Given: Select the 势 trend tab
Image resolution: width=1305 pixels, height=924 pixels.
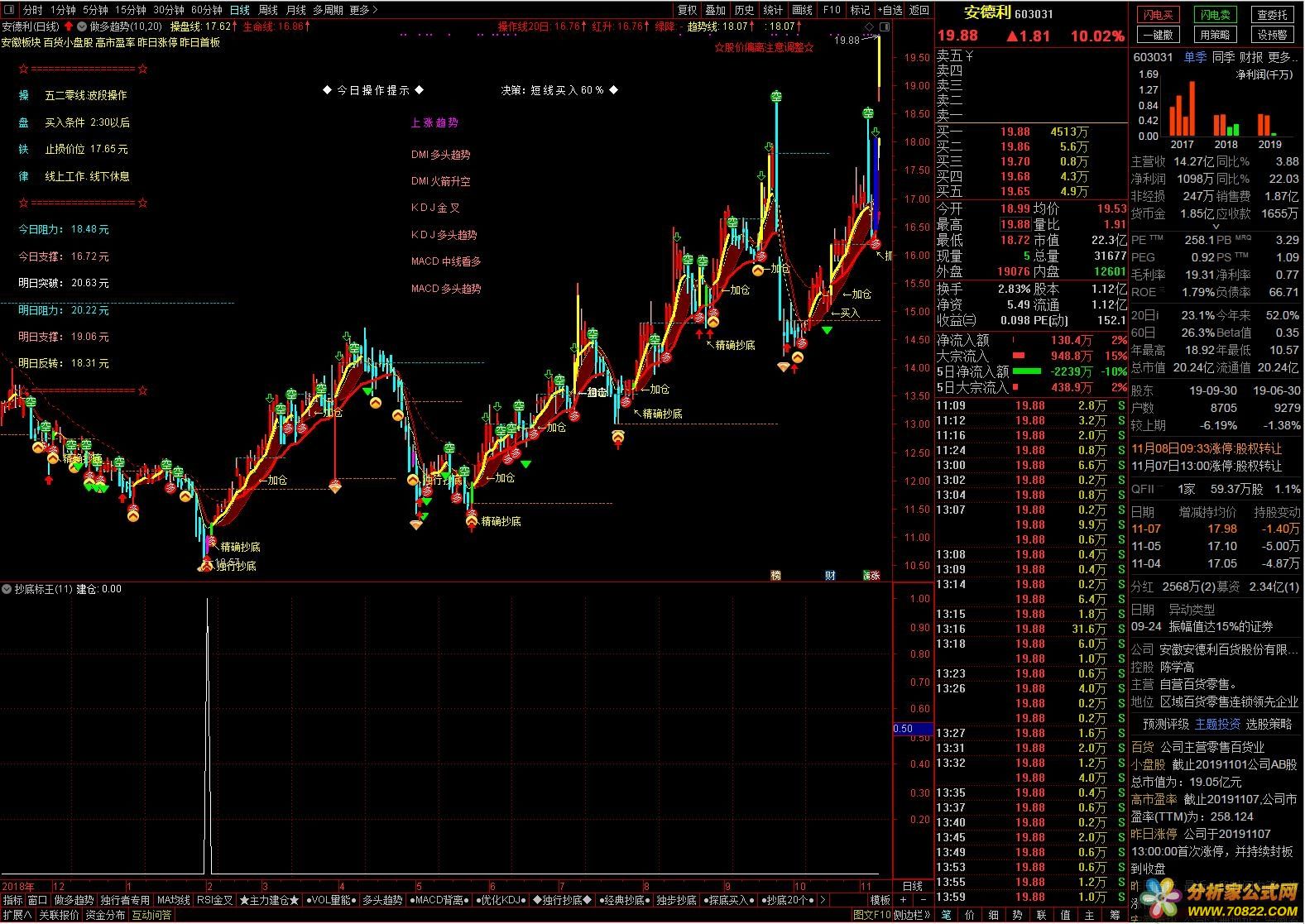Looking at the screenshot, I should [x=1018, y=915].
